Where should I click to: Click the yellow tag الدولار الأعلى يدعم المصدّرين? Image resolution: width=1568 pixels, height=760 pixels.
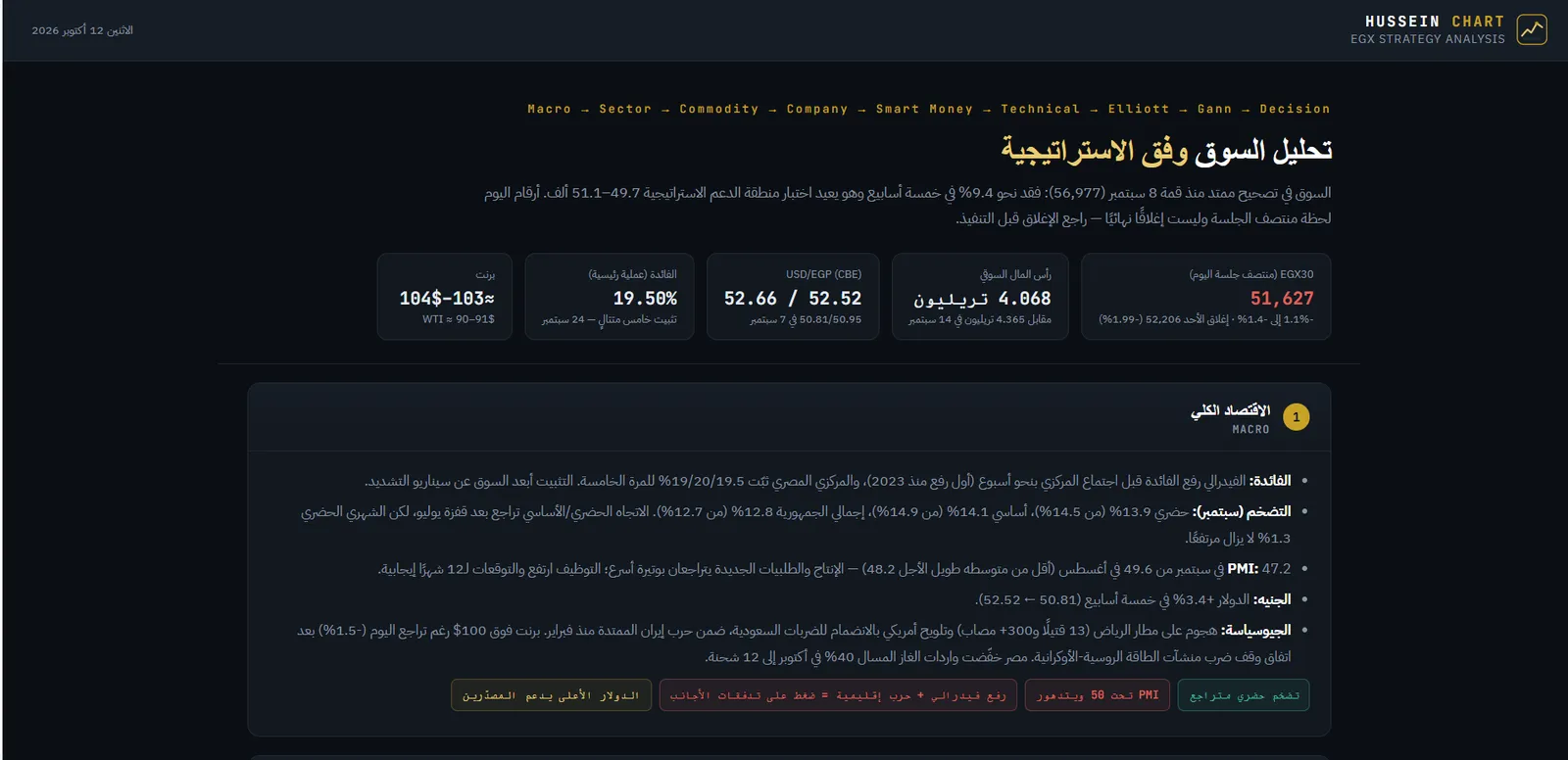pyautogui.click(x=551, y=695)
